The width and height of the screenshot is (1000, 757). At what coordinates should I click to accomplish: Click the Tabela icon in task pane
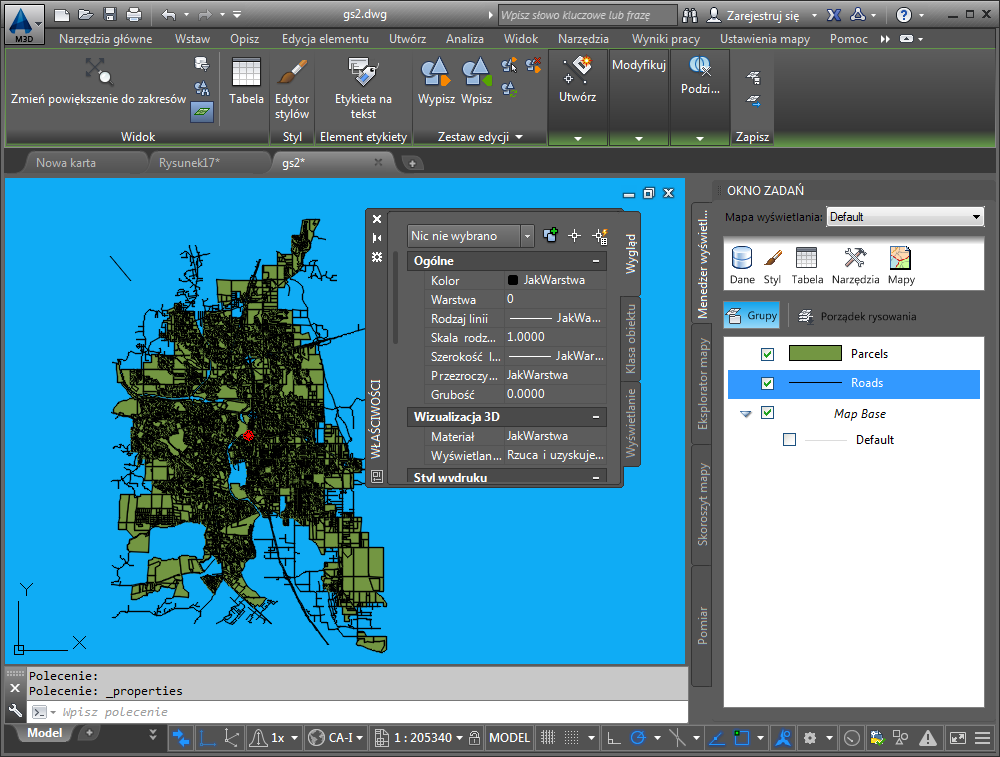click(807, 265)
